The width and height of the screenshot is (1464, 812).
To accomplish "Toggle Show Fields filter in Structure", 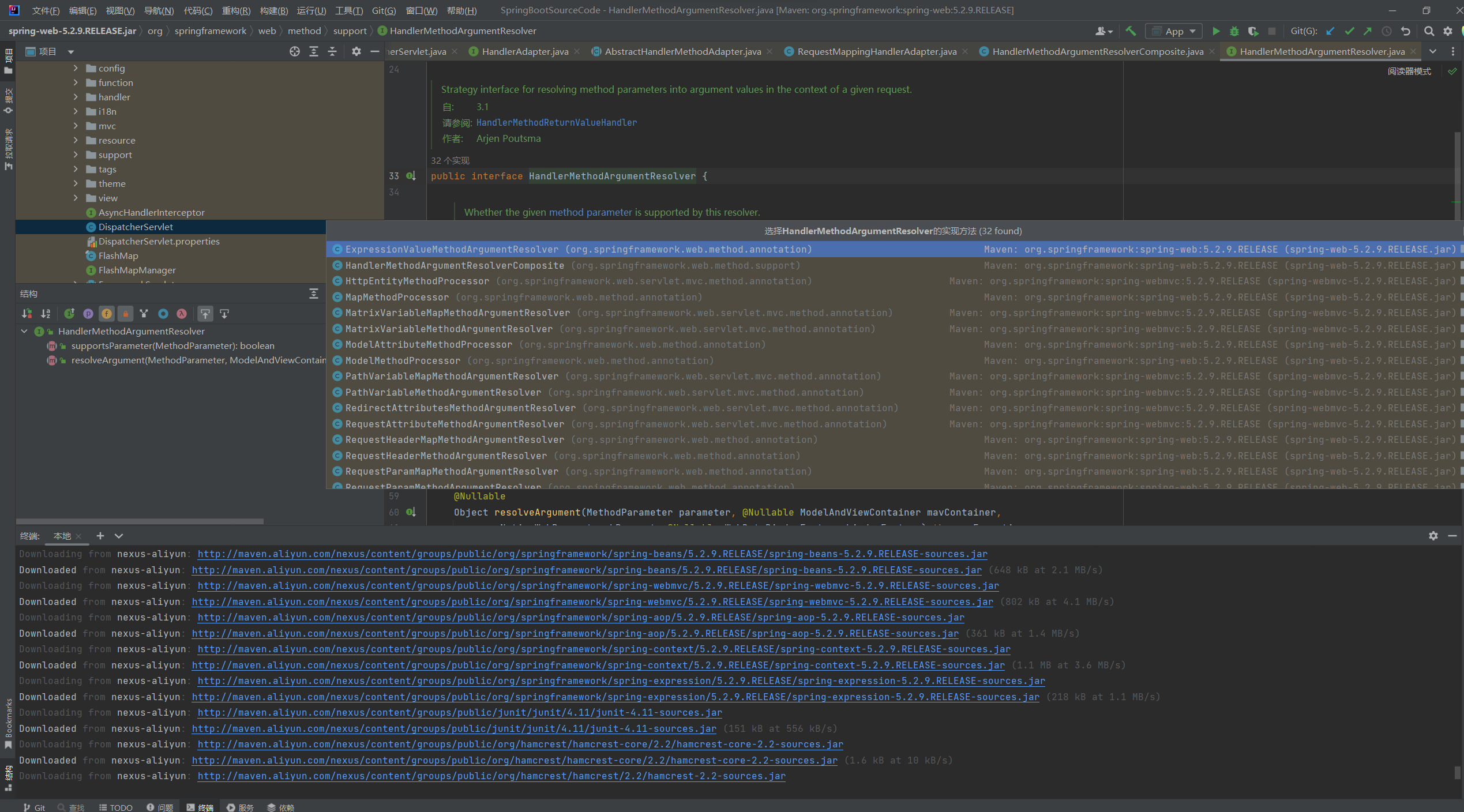I will 107,314.
